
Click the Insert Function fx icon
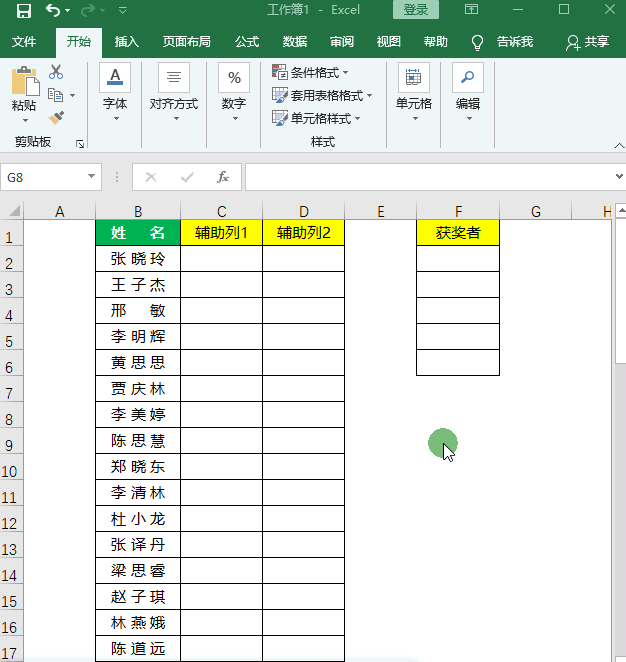223,177
